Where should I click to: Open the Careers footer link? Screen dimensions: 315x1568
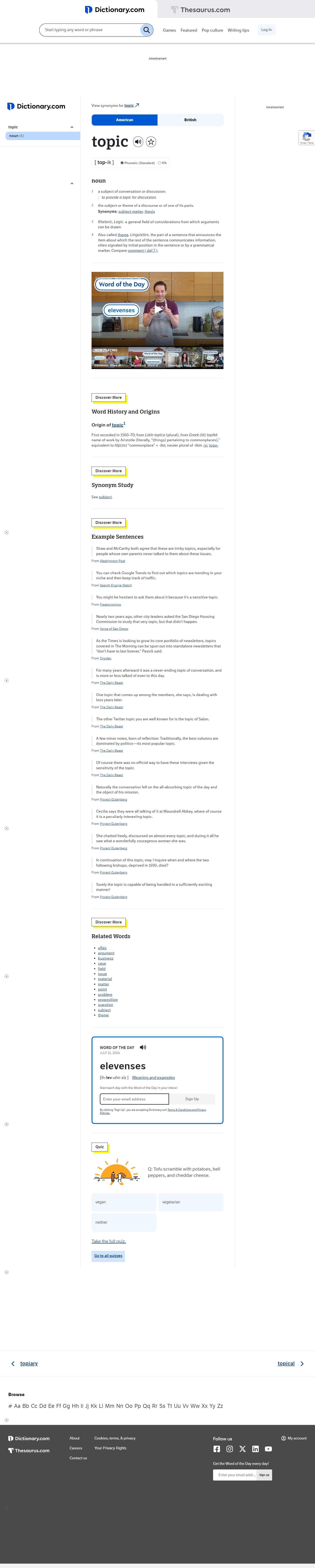coord(76,1448)
